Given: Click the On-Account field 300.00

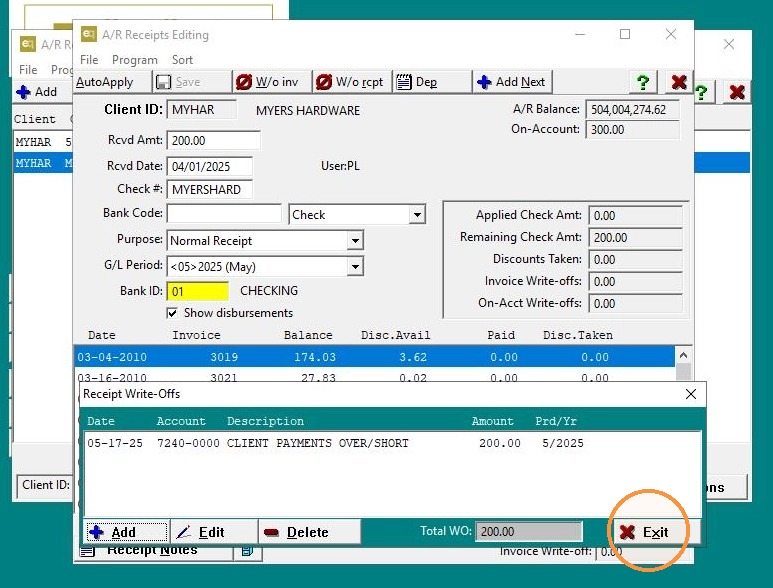Looking at the screenshot, I should 632,130.
